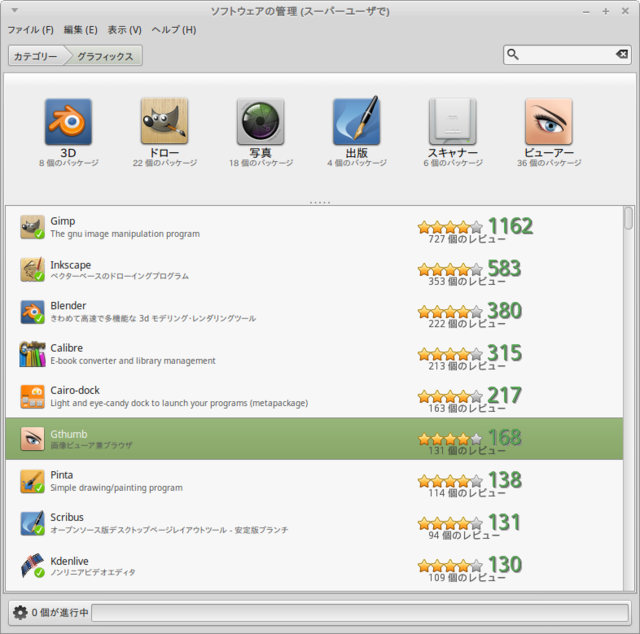Open the ファイル (F) menu
Viewport: 640px width, 634px height.
pyautogui.click(x=31, y=30)
